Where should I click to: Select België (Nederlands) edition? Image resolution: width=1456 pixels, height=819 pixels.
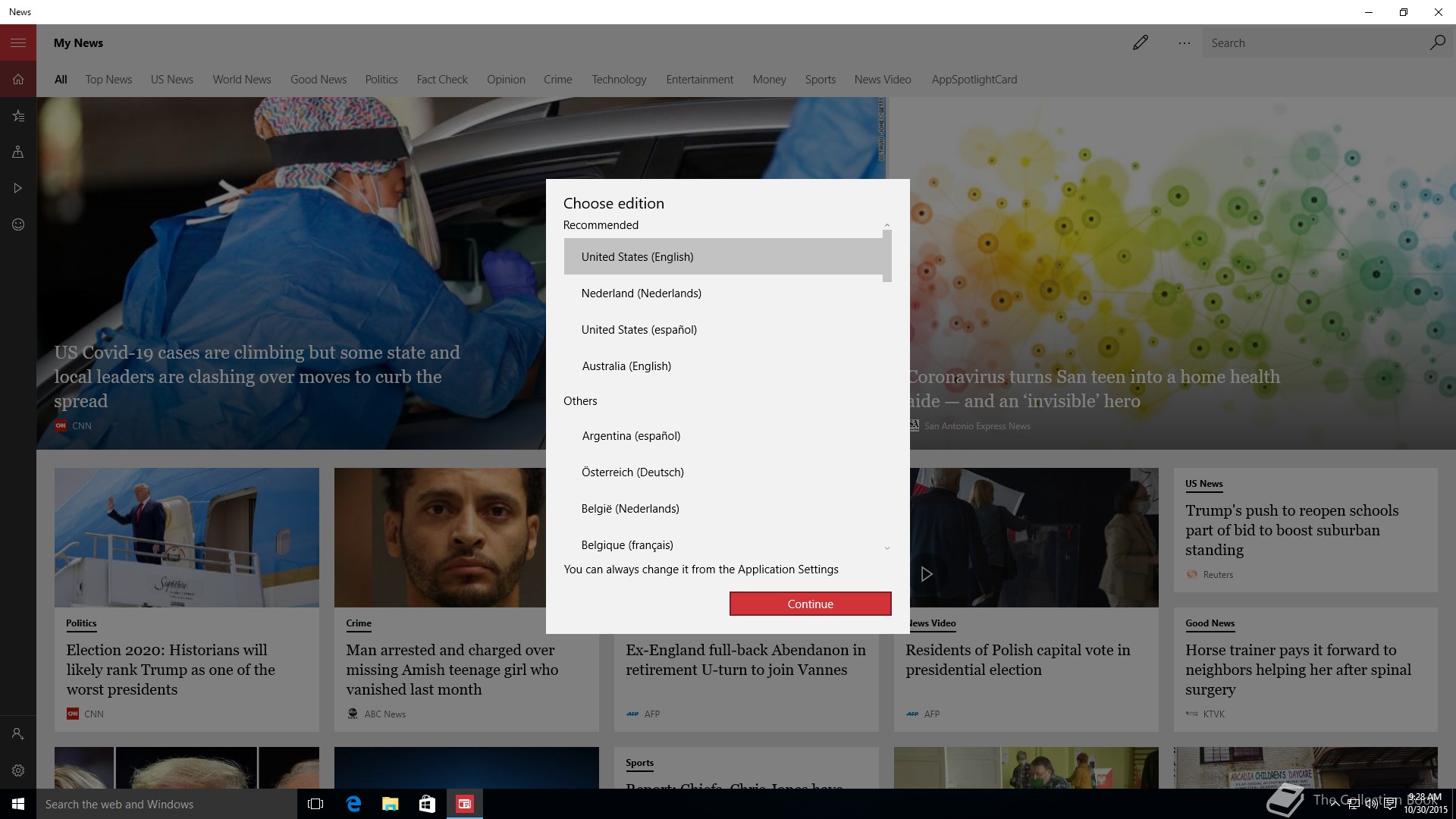[x=723, y=508]
